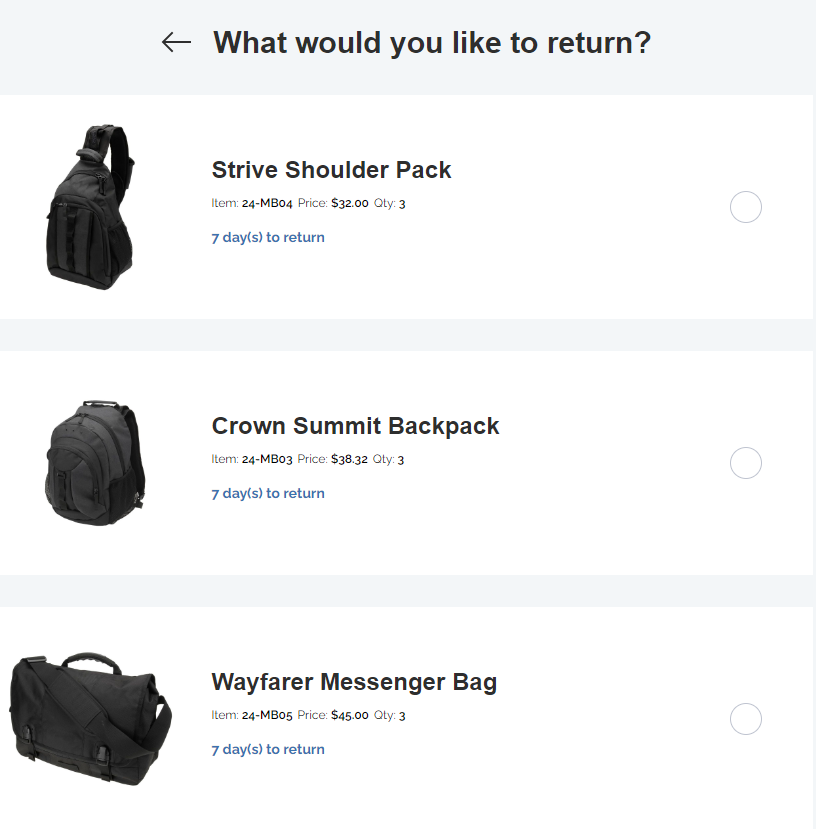Click the page heading What would you like to return
Screen dimensions: 816x829
point(432,43)
